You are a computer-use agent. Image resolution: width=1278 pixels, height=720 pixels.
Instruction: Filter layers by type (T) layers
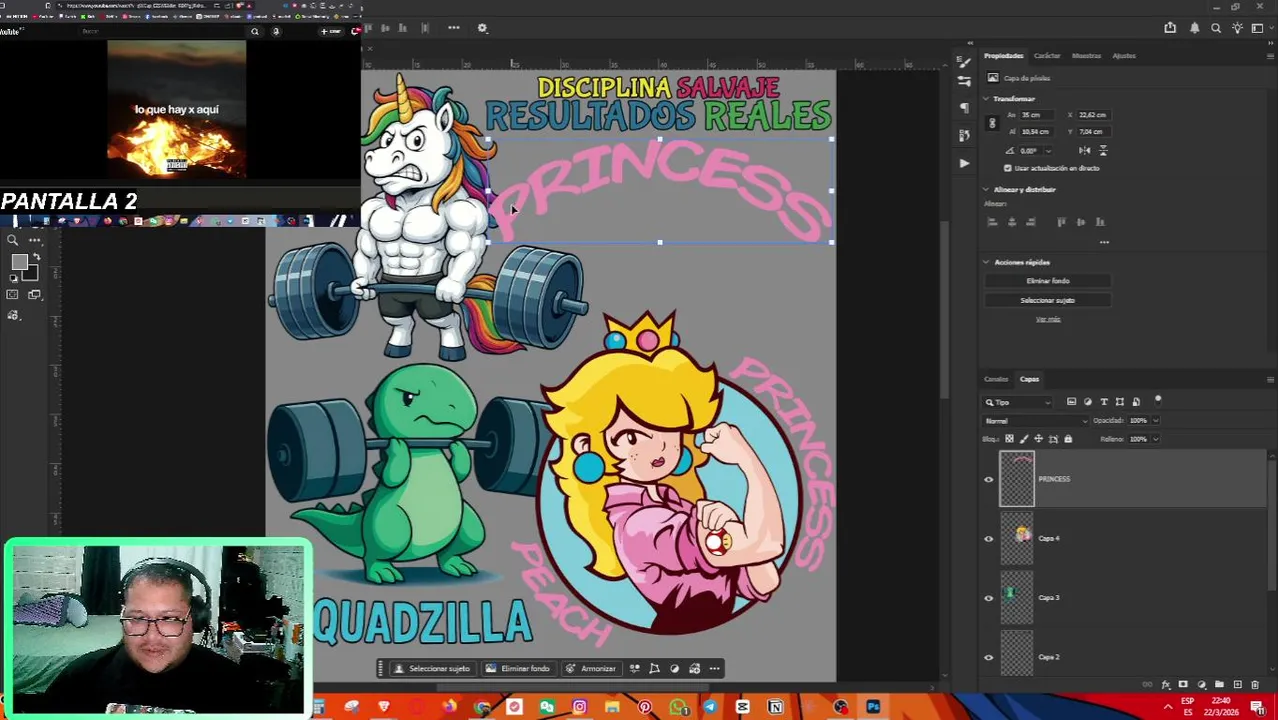pyautogui.click(x=1104, y=402)
